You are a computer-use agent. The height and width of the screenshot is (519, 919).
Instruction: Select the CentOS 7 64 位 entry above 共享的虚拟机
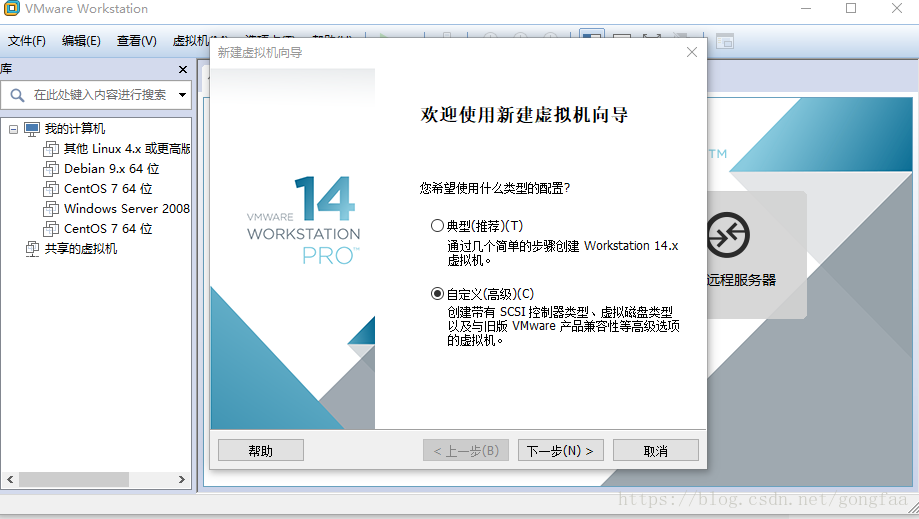tap(108, 228)
